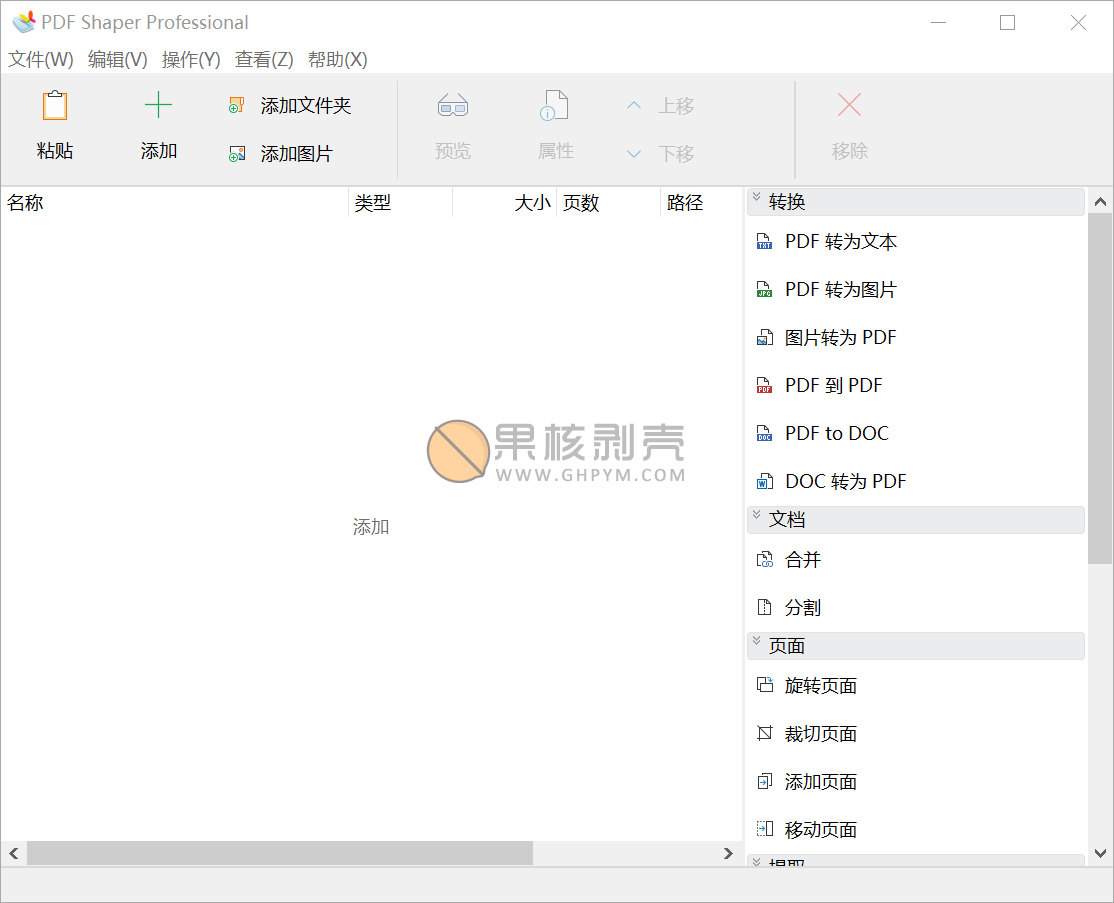Sort the list by 名称 column header
The height and width of the screenshot is (903, 1114).
(26, 203)
